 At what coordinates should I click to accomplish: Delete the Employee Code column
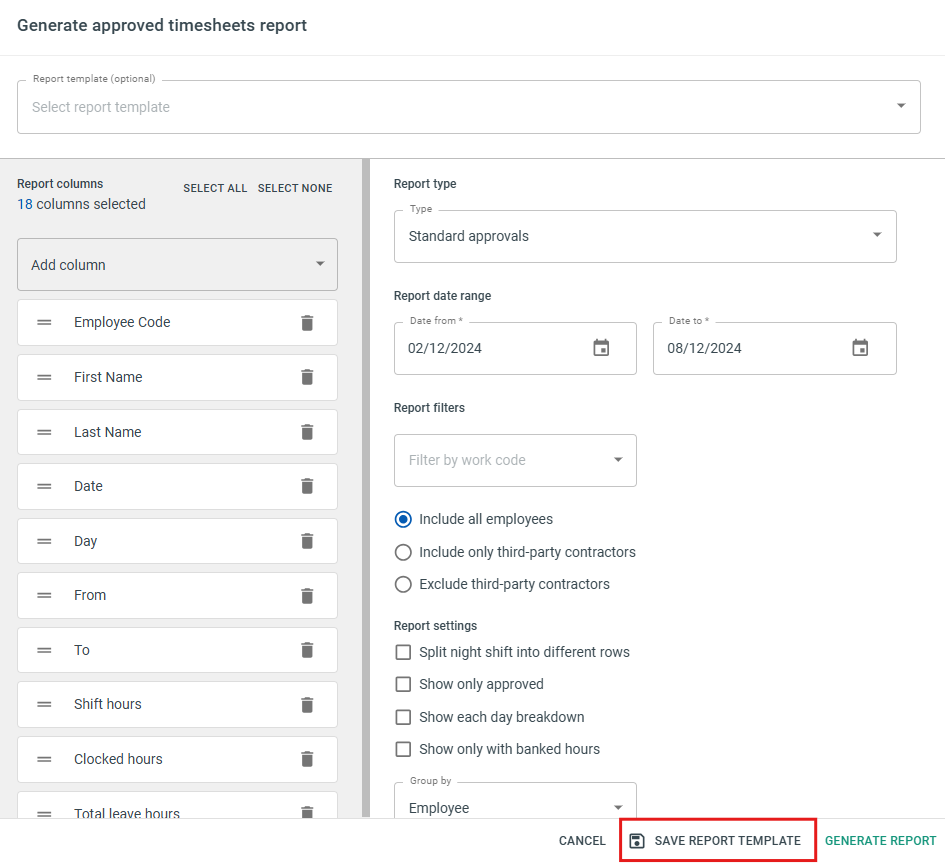(307, 323)
